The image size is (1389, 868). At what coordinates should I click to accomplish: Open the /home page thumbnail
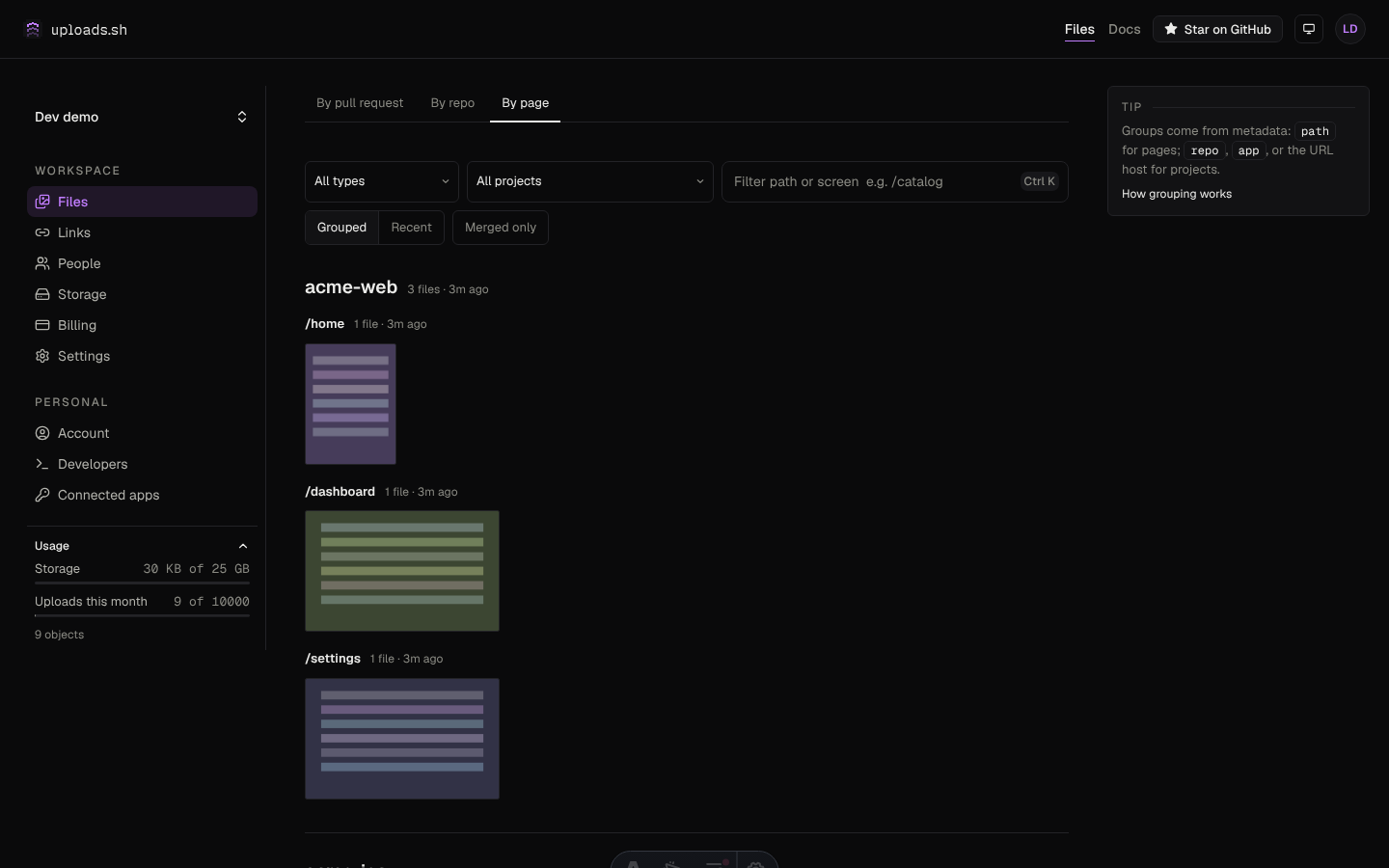pos(350,404)
